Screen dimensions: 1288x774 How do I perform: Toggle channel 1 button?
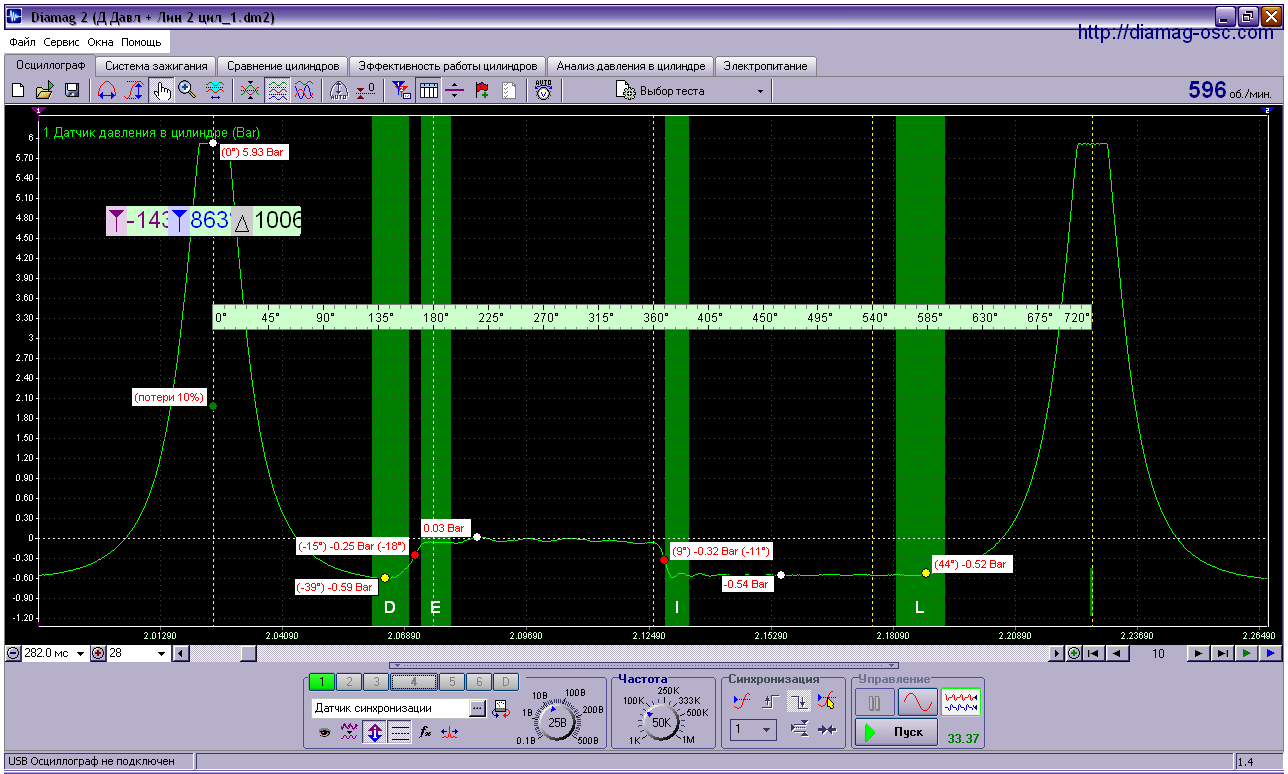click(x=322, y=682)
